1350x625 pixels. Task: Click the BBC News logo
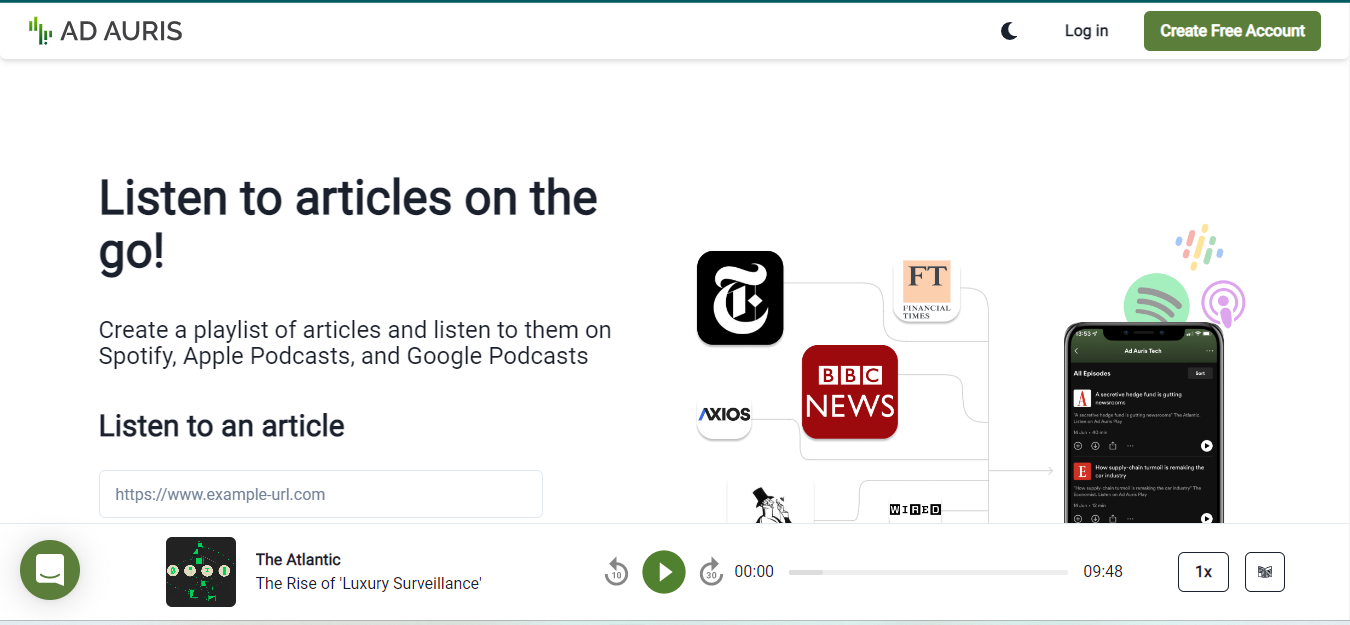(x=850, y=392)
